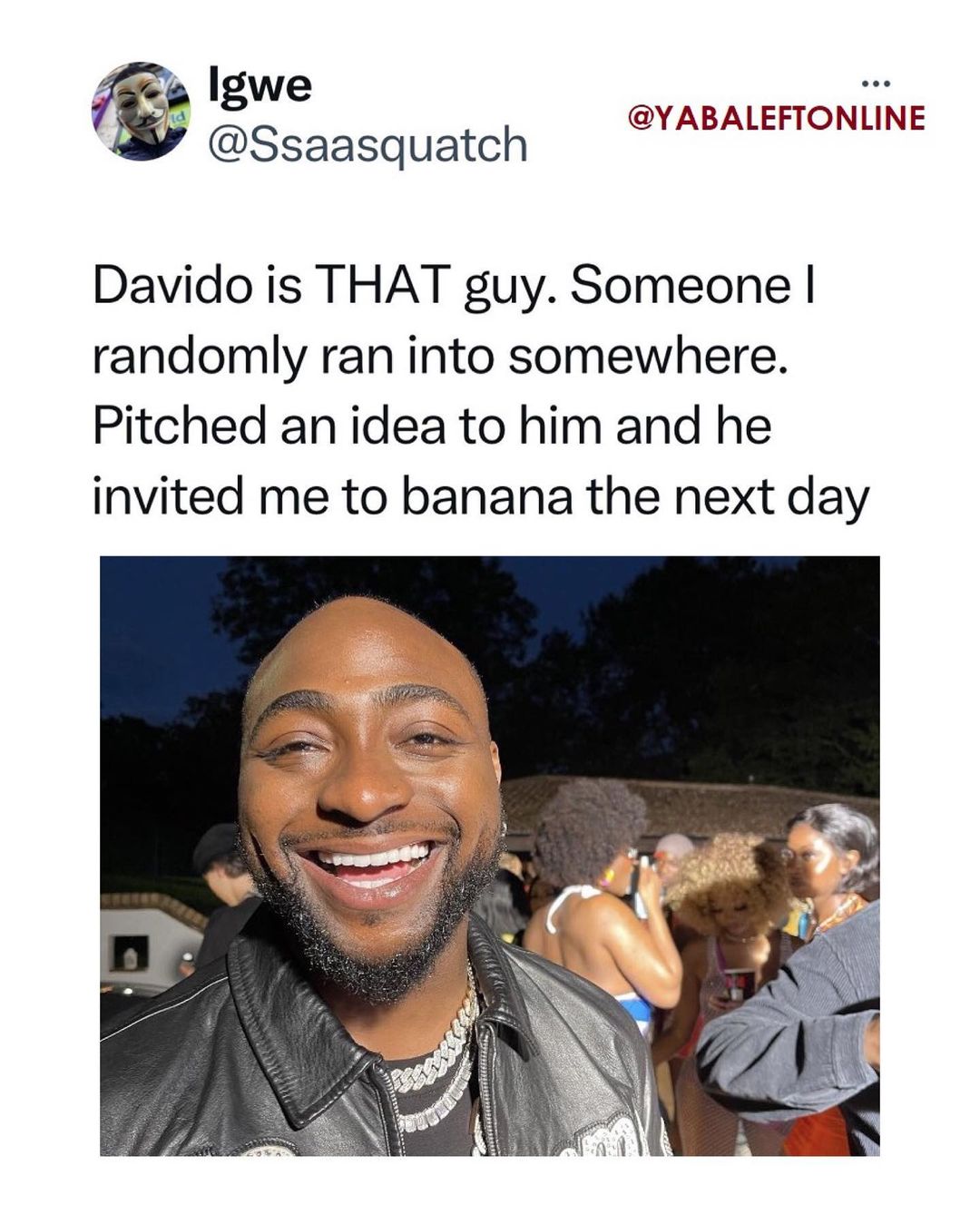Open the display name Igwe
This screenshot has height=1224, width=980.
point(260,86)
